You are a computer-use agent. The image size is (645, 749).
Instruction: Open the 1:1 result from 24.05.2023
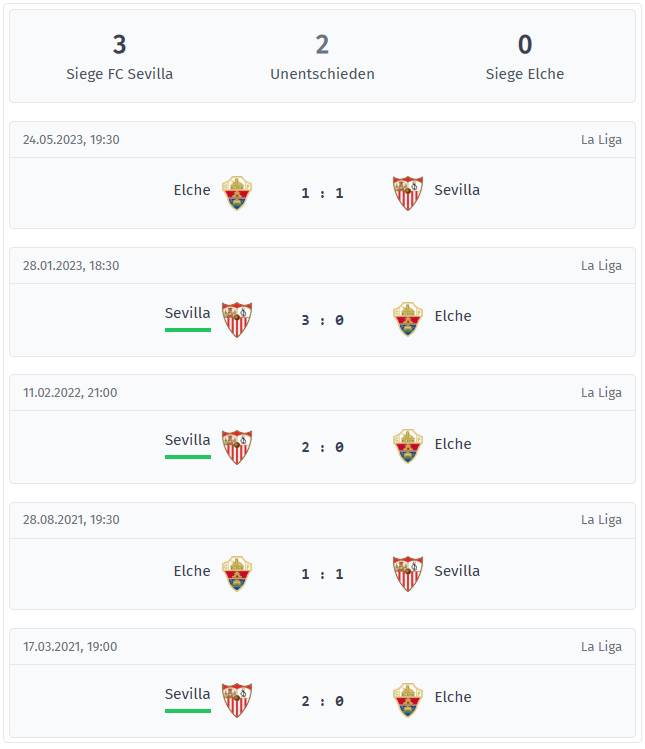click(x=322, y=193)
